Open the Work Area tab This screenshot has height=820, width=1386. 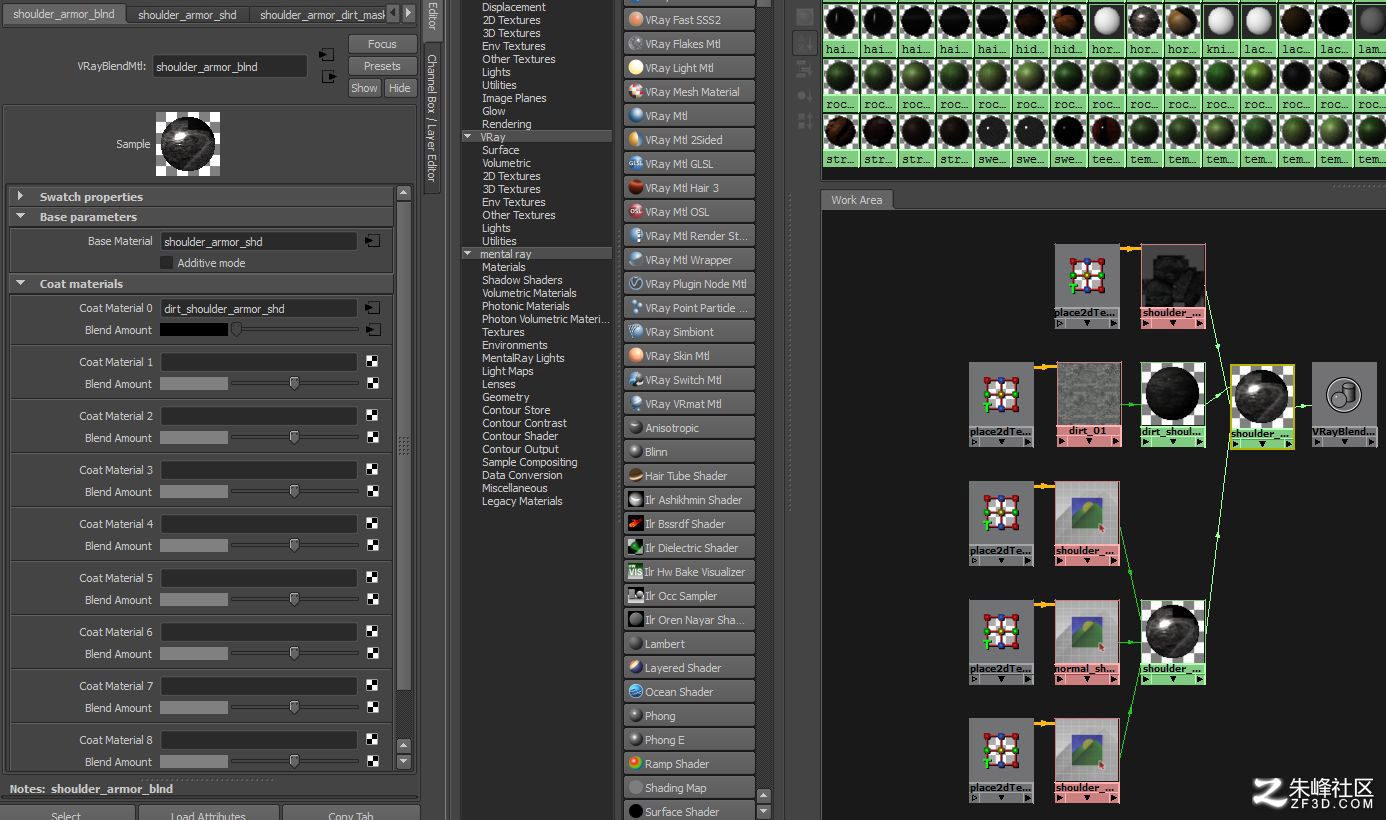[x=857, y=200]
